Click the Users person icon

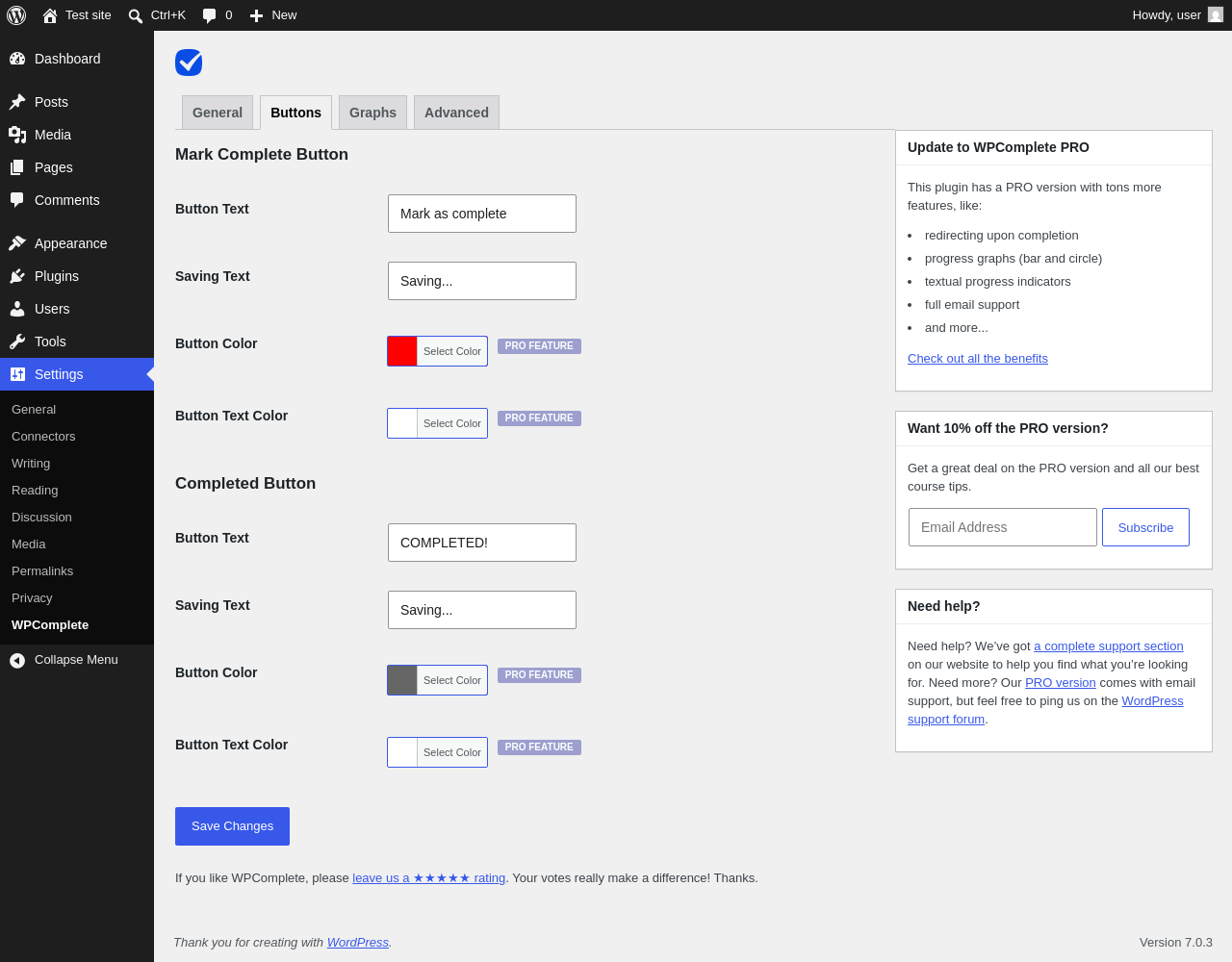point(17,309)
